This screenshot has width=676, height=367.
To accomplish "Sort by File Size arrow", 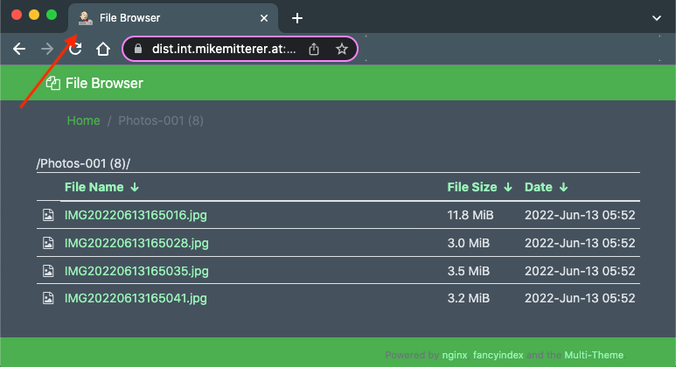I will point(508,187).
